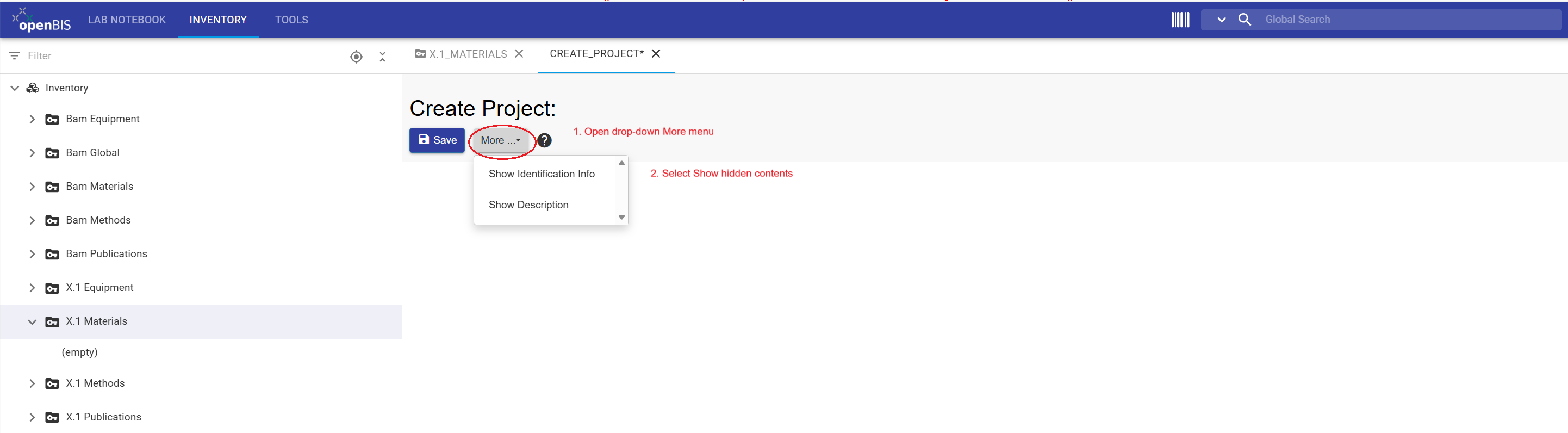1568x433 pixels.
Task: Click the Bam Global folder icon
Action: point(52,153)
